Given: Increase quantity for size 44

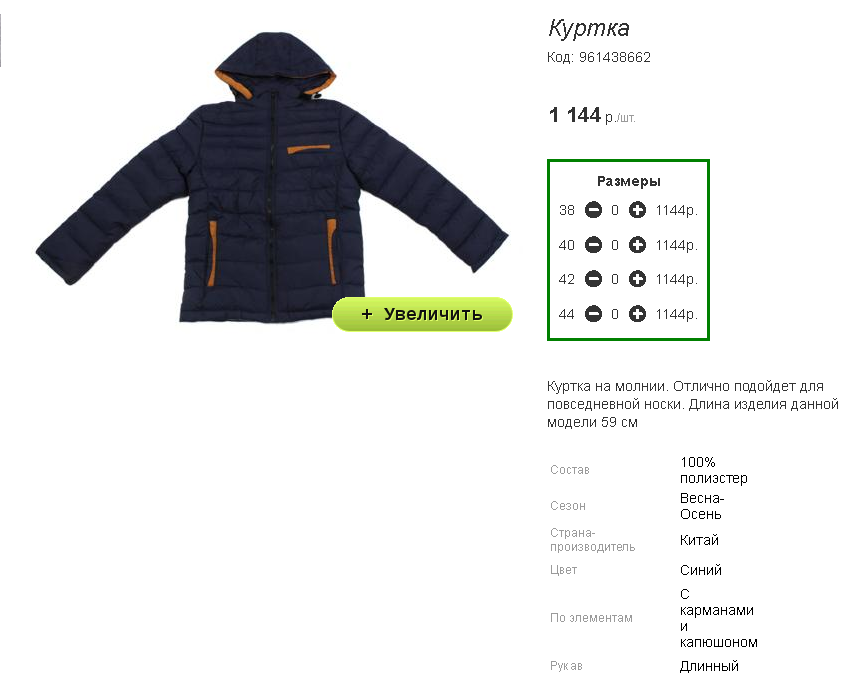Looking at the screenshot, I should point(637,314).
